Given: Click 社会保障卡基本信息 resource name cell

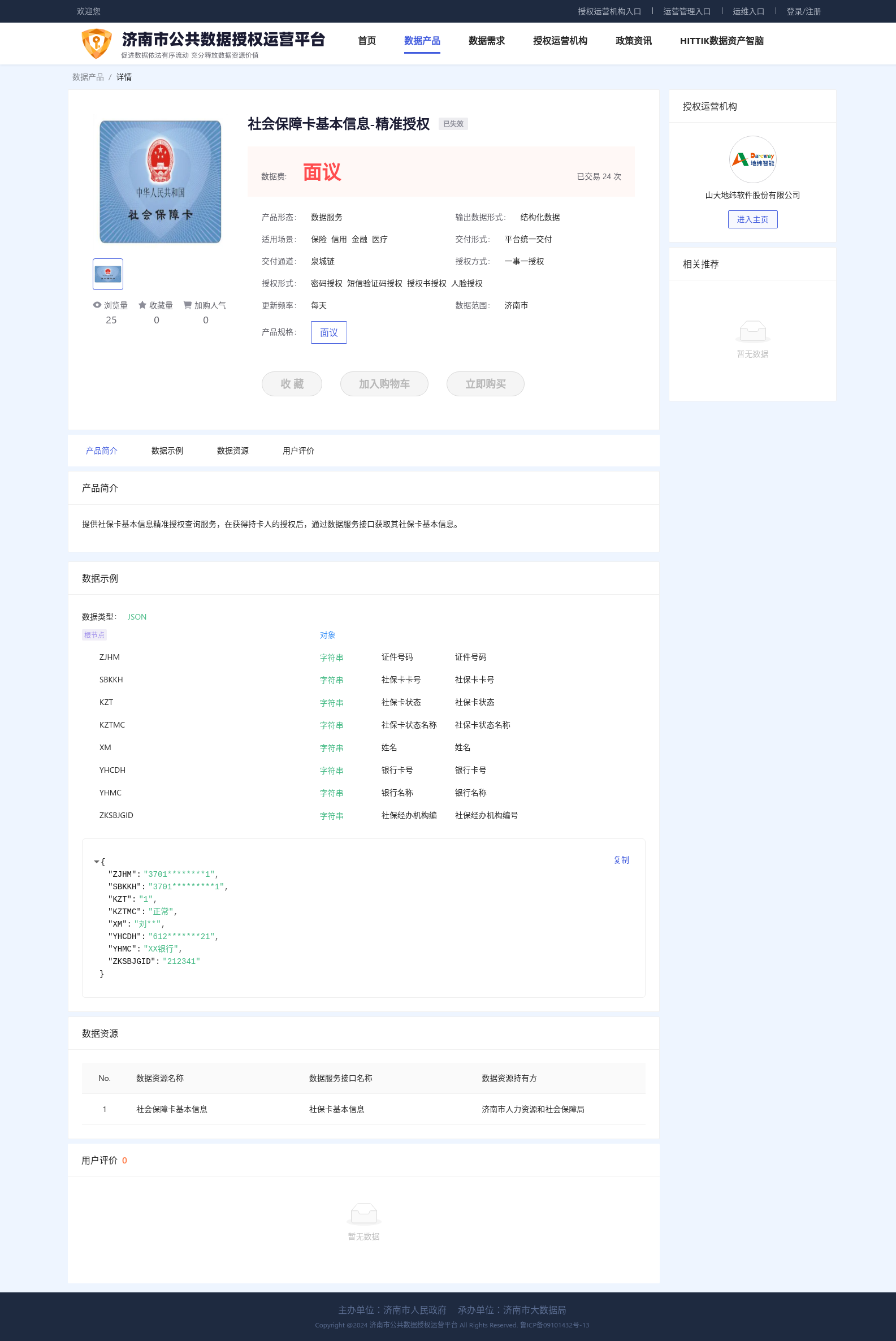Looking at the screenshot, I should click(171, 1110).
